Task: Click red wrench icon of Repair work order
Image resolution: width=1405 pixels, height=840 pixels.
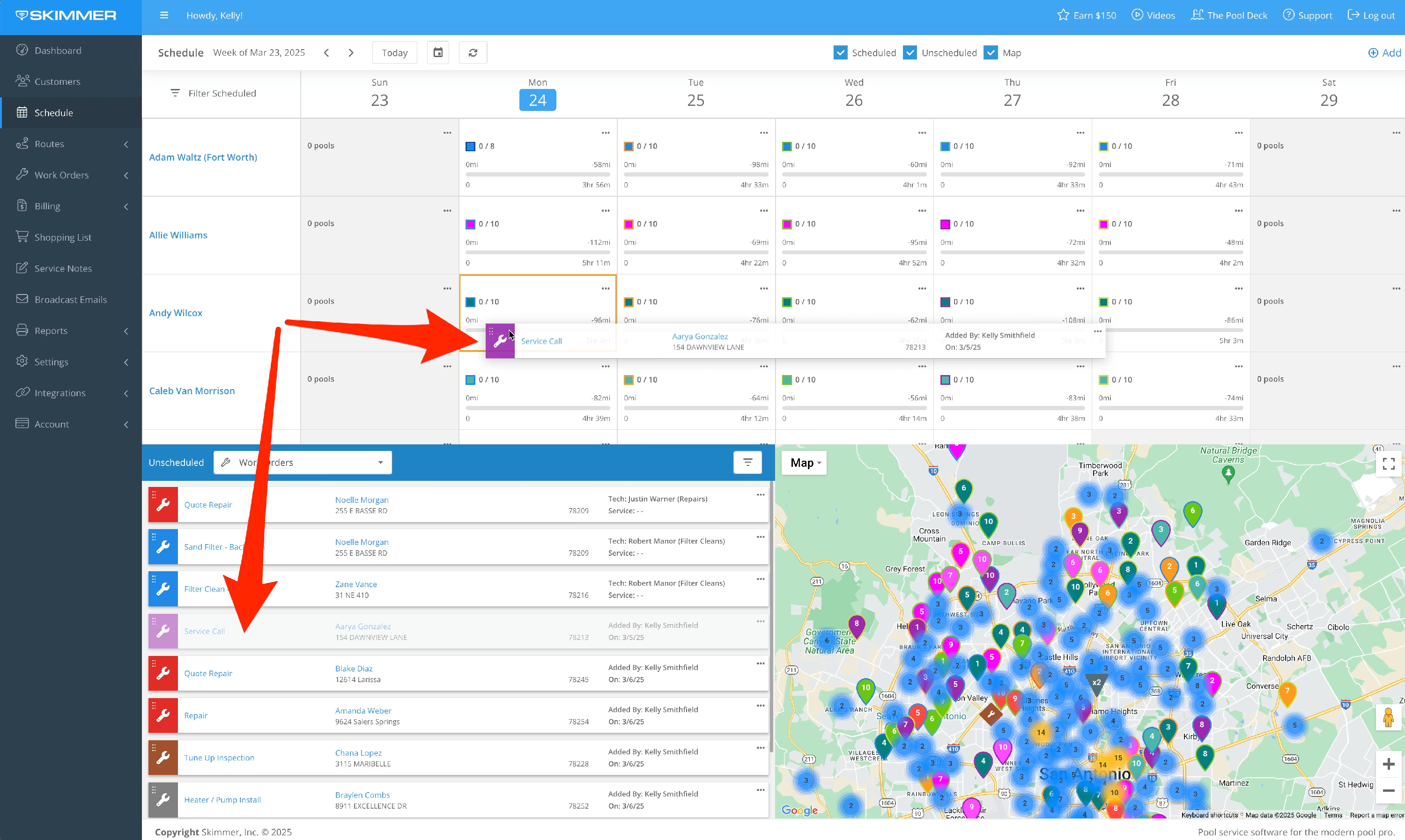Action: (163, 716)
